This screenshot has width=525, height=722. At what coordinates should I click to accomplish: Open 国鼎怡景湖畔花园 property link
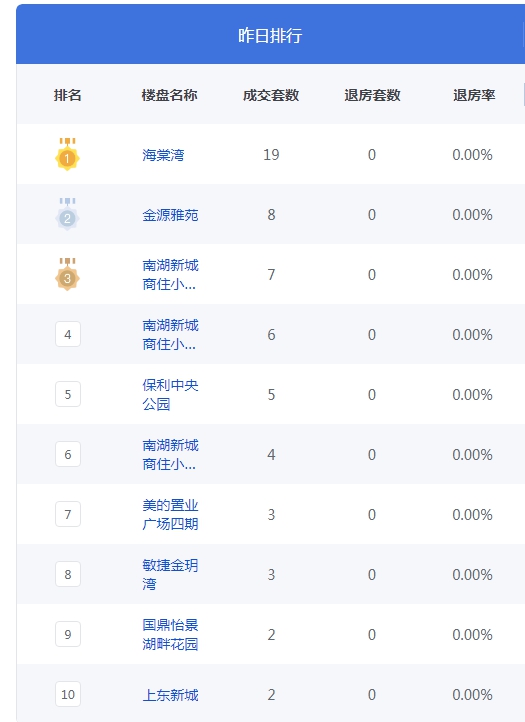[x=170, y=634]
